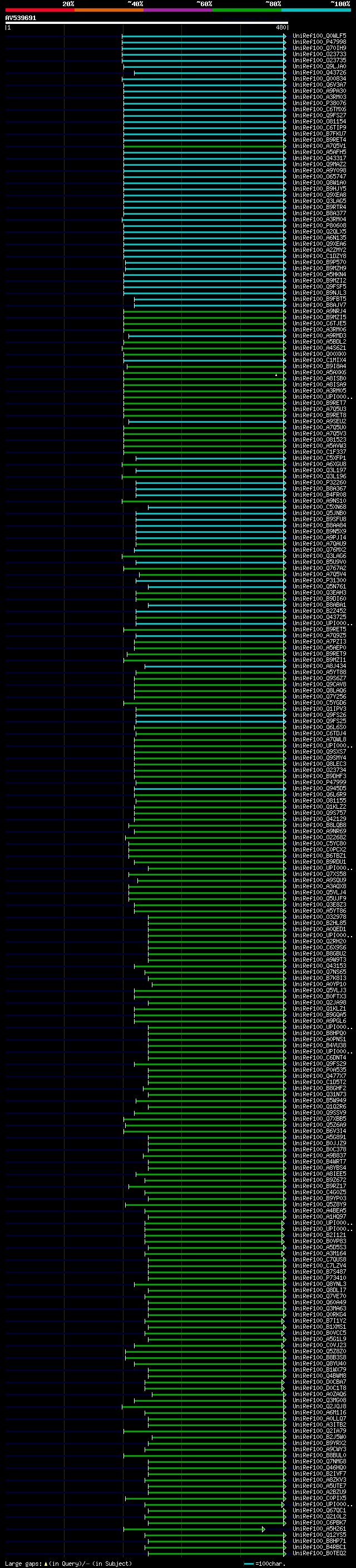This screenshot has height=1568, width=356.
Task: Open hit UniRef100_B4FR08
Action: click(319, 494)
